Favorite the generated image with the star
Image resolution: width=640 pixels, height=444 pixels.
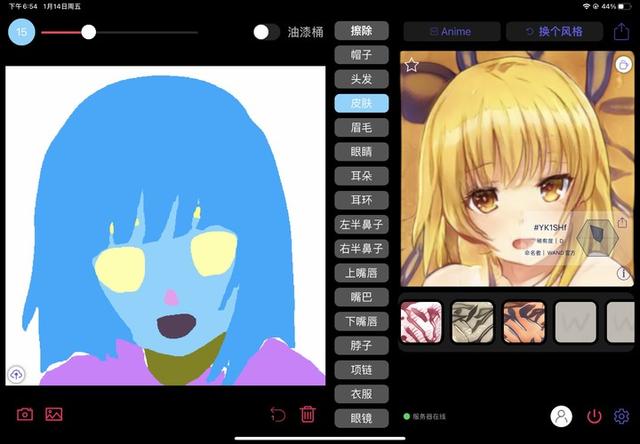coord(412,66)
